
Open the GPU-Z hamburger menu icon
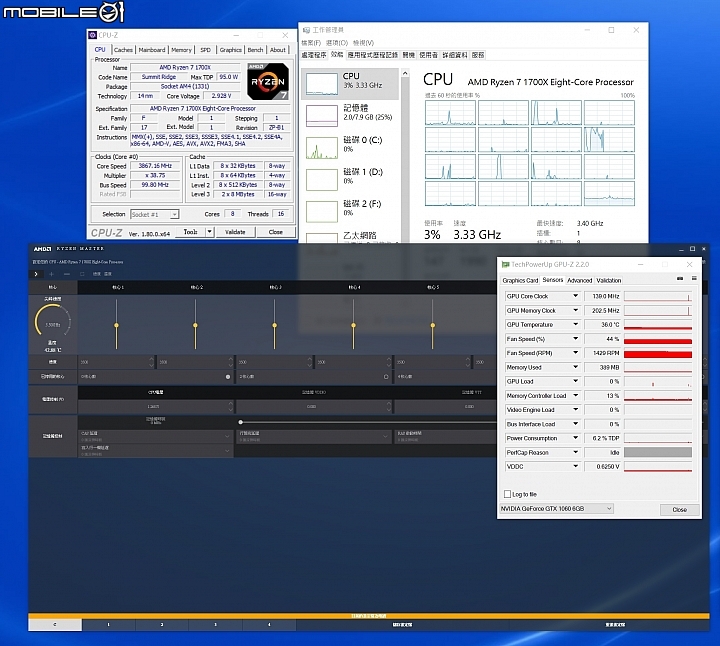[694, 279]
